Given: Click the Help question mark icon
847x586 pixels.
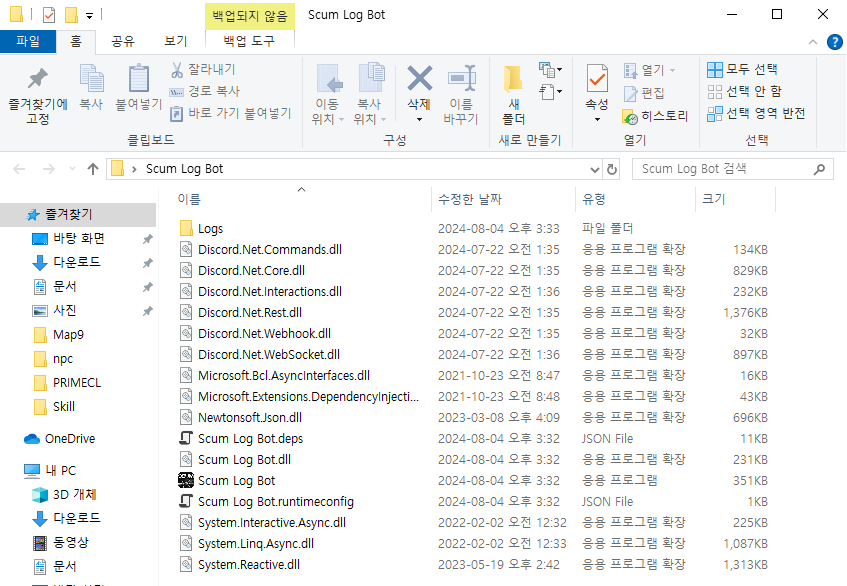Looking at the screenshot, I should [x=835, y=42].
